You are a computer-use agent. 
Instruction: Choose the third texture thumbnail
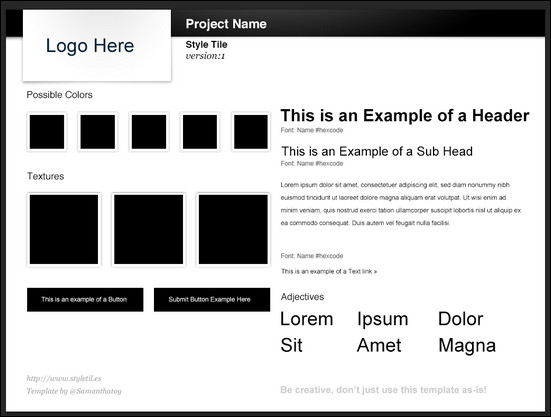click(x=233, y=229)
